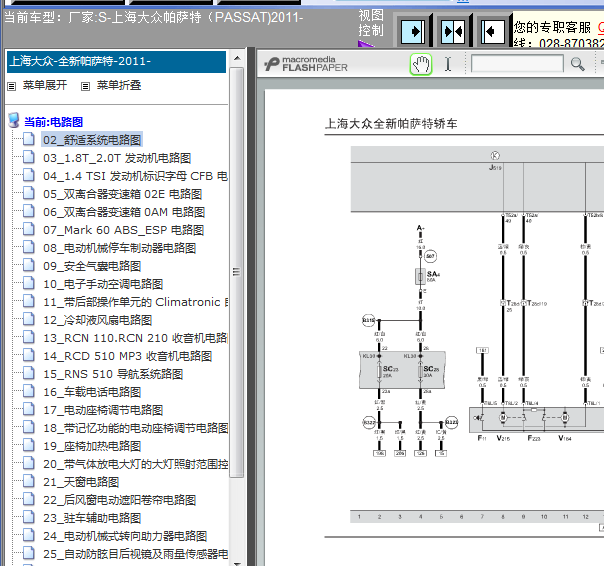Viewport: 604px width, 566px height.
Task: Open 07_Mark 60 ABS_ESP 电路图
Action: pos(123,230)
